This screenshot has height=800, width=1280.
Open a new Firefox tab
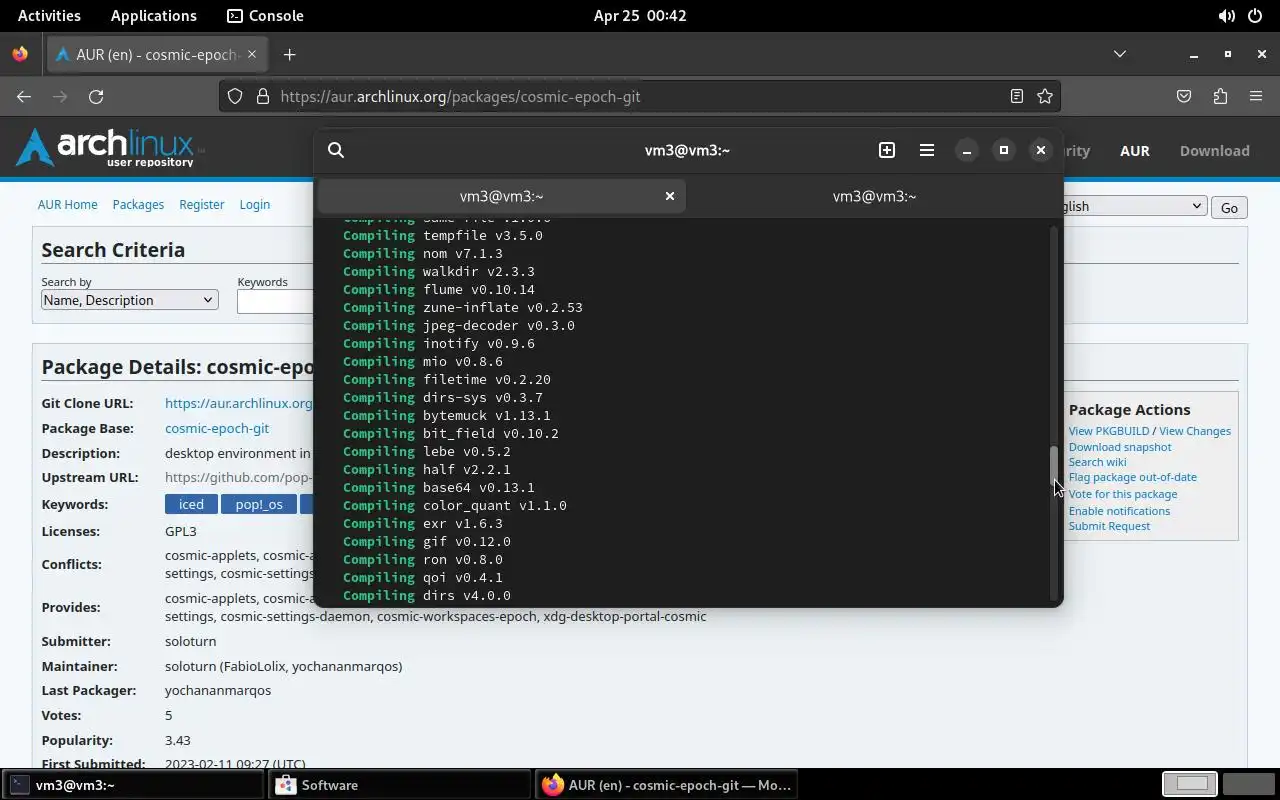tap(290, 55)
